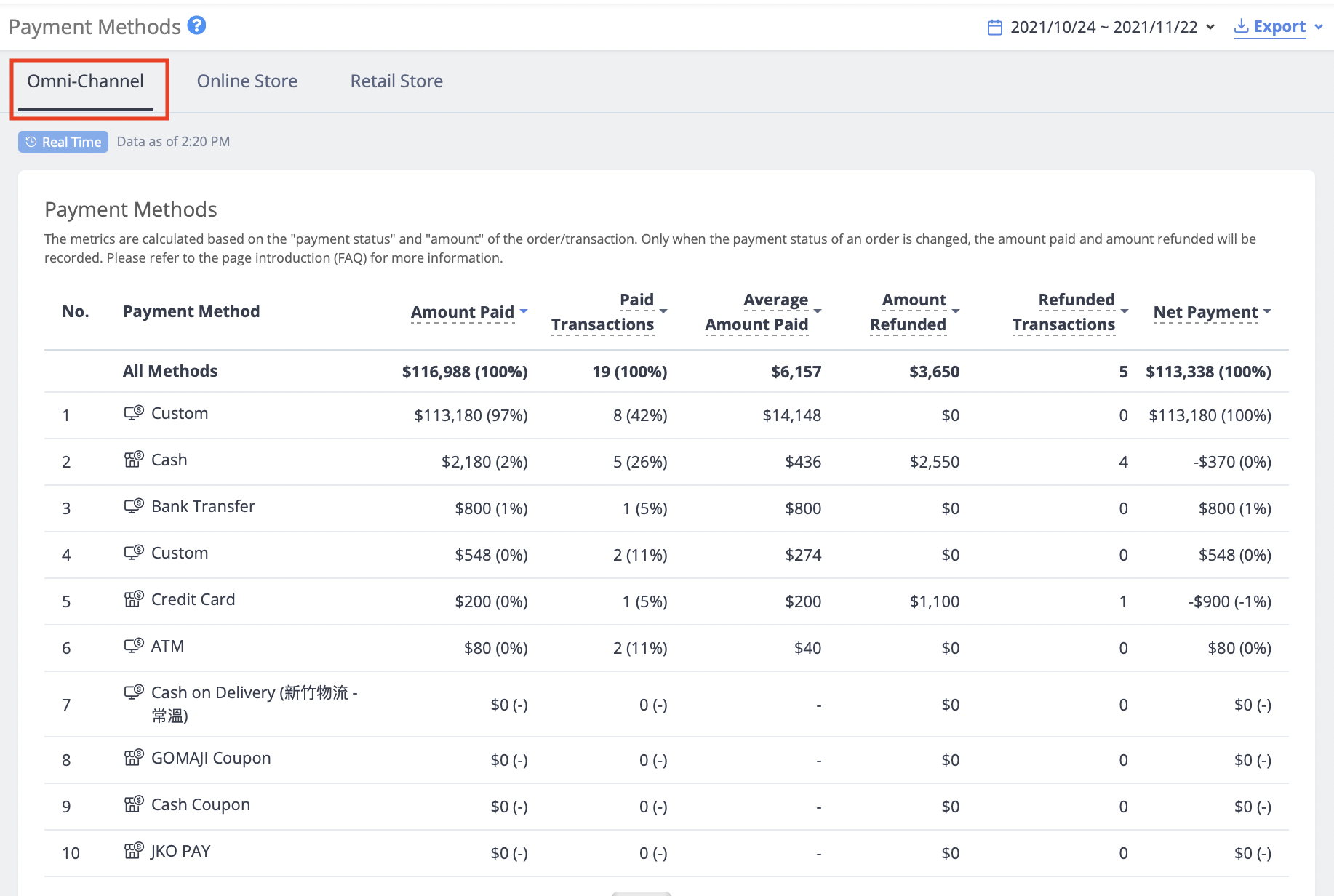Viewport: 1334px width, 896px height.
Task: Click the $548 (0%) amount paid cell
Action: (491, 555)
